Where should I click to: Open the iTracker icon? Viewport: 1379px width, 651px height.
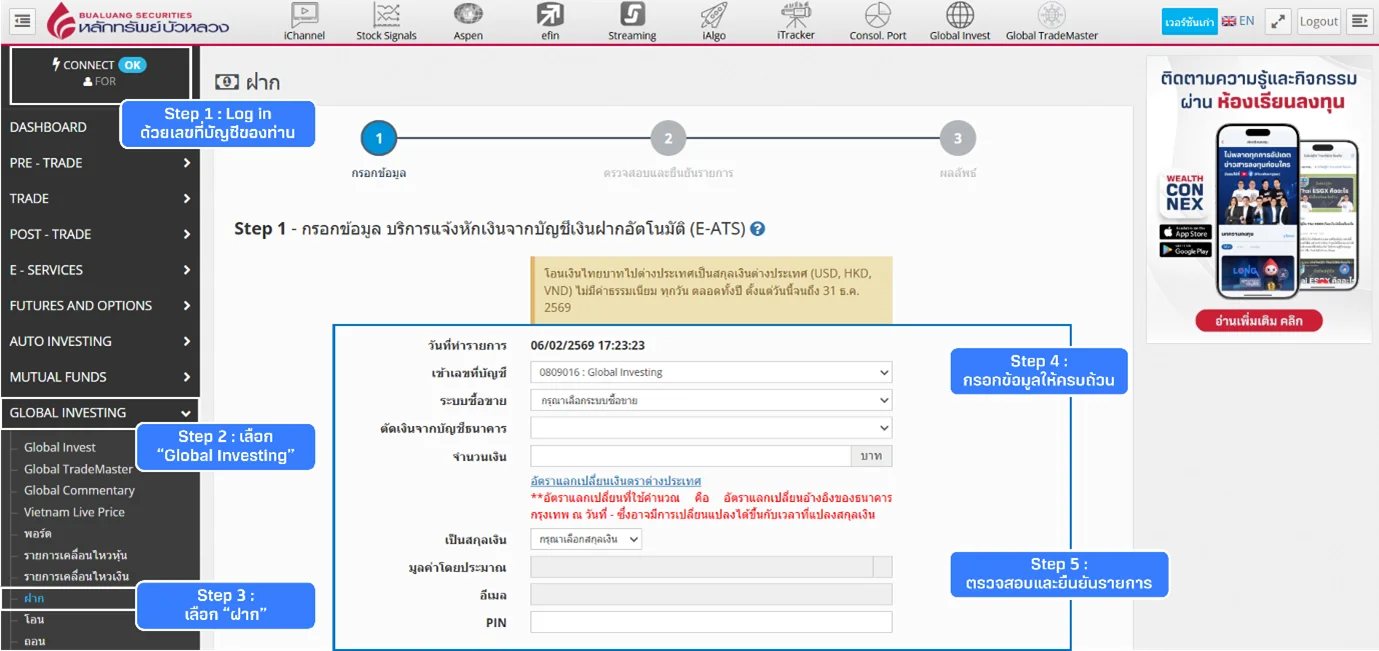(x=795, y=16)
